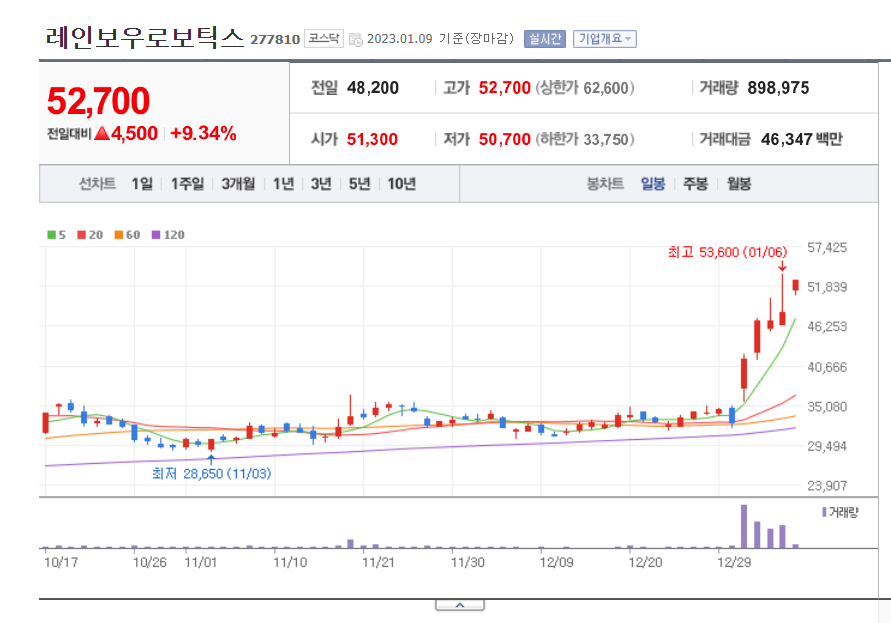Screen dimensions: 891x623
Task: Click the orange 60-day moving average swatch
Action: (x=119, y=235)
